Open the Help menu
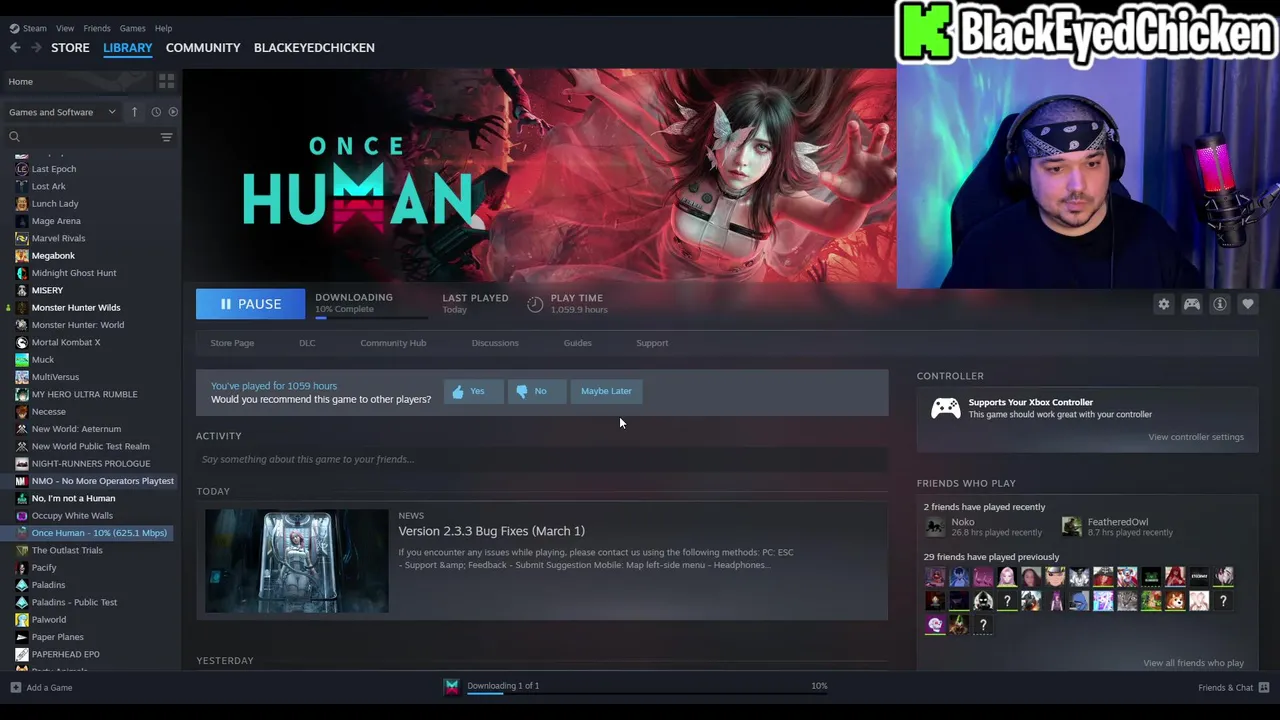This screenshot has width=1280, height=720. [163, 28]
